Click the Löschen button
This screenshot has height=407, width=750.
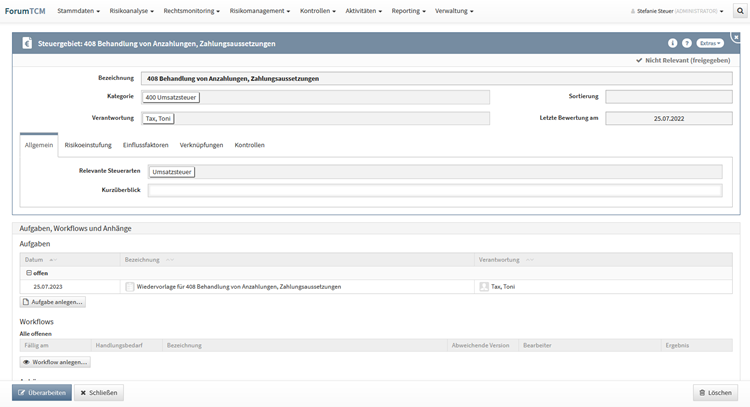click(715, 393)
